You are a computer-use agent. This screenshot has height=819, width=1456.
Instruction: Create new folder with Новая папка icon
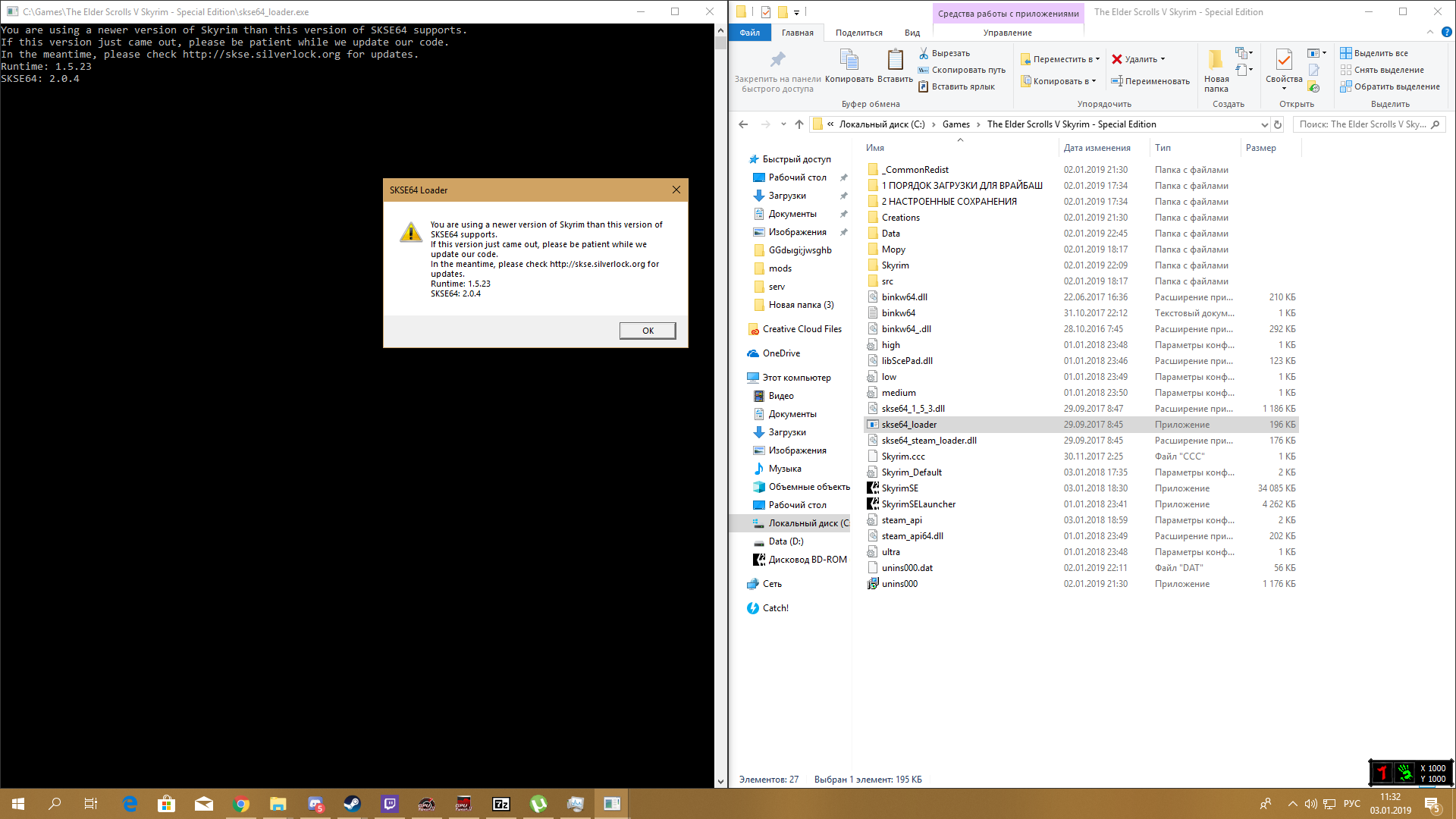point(1216,60)
